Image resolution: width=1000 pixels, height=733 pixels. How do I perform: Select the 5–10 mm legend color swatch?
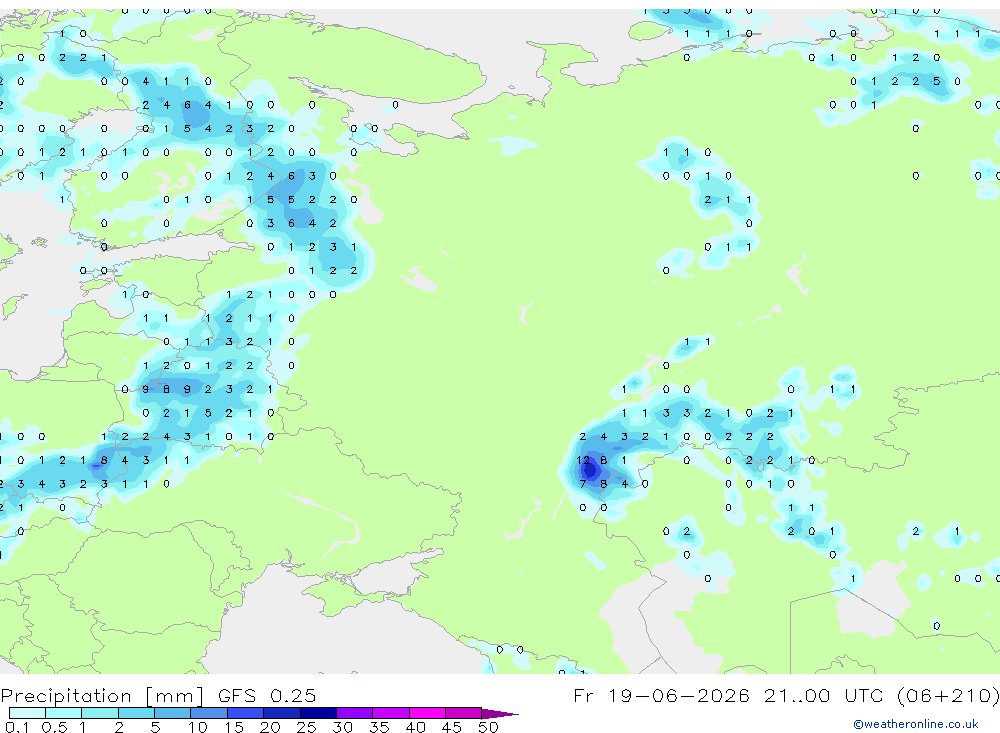(x=172, y=713)
